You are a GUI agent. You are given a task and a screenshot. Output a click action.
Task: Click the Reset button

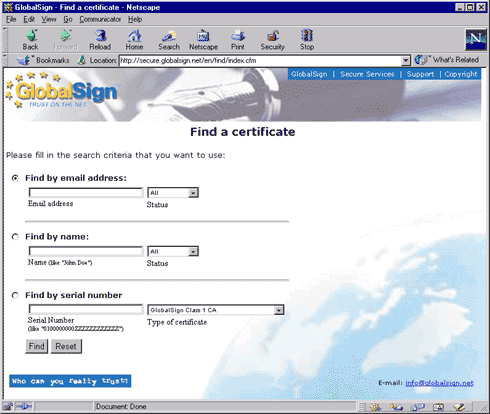(x=66, y=346)
